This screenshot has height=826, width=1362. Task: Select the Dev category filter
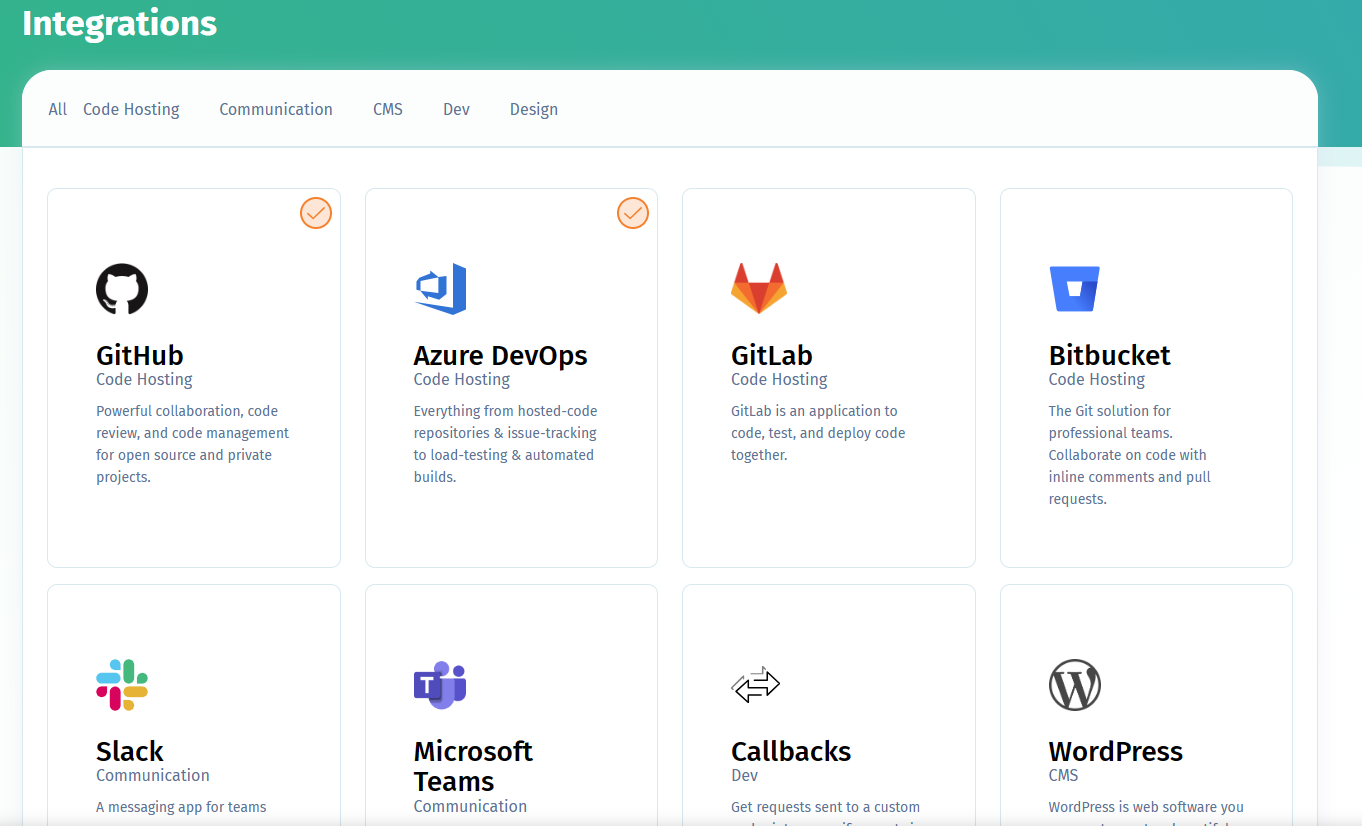456,109
